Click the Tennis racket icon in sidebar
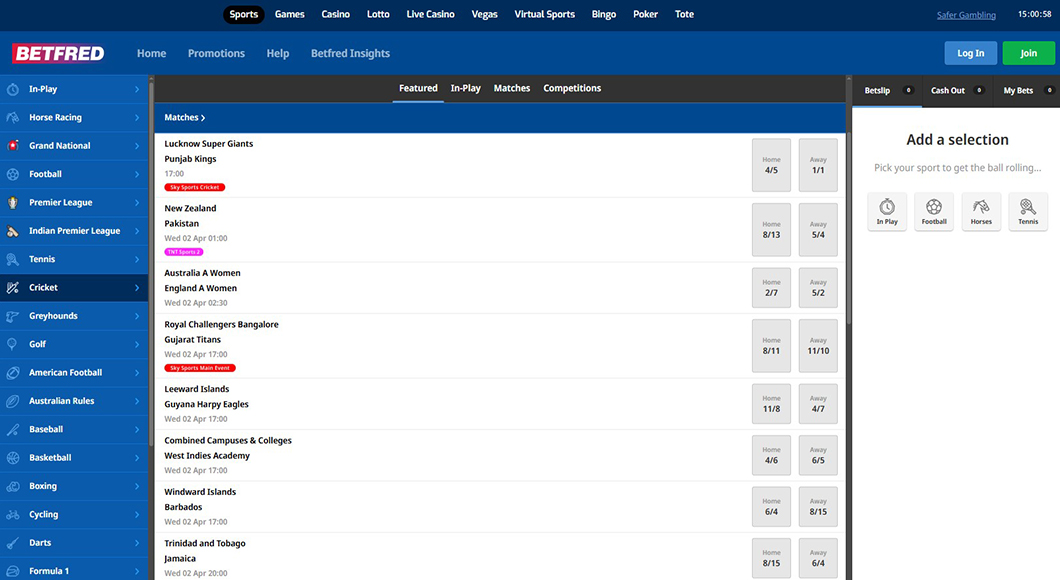The height and width of the screenshot is (580, 1060). click(13, 260)
